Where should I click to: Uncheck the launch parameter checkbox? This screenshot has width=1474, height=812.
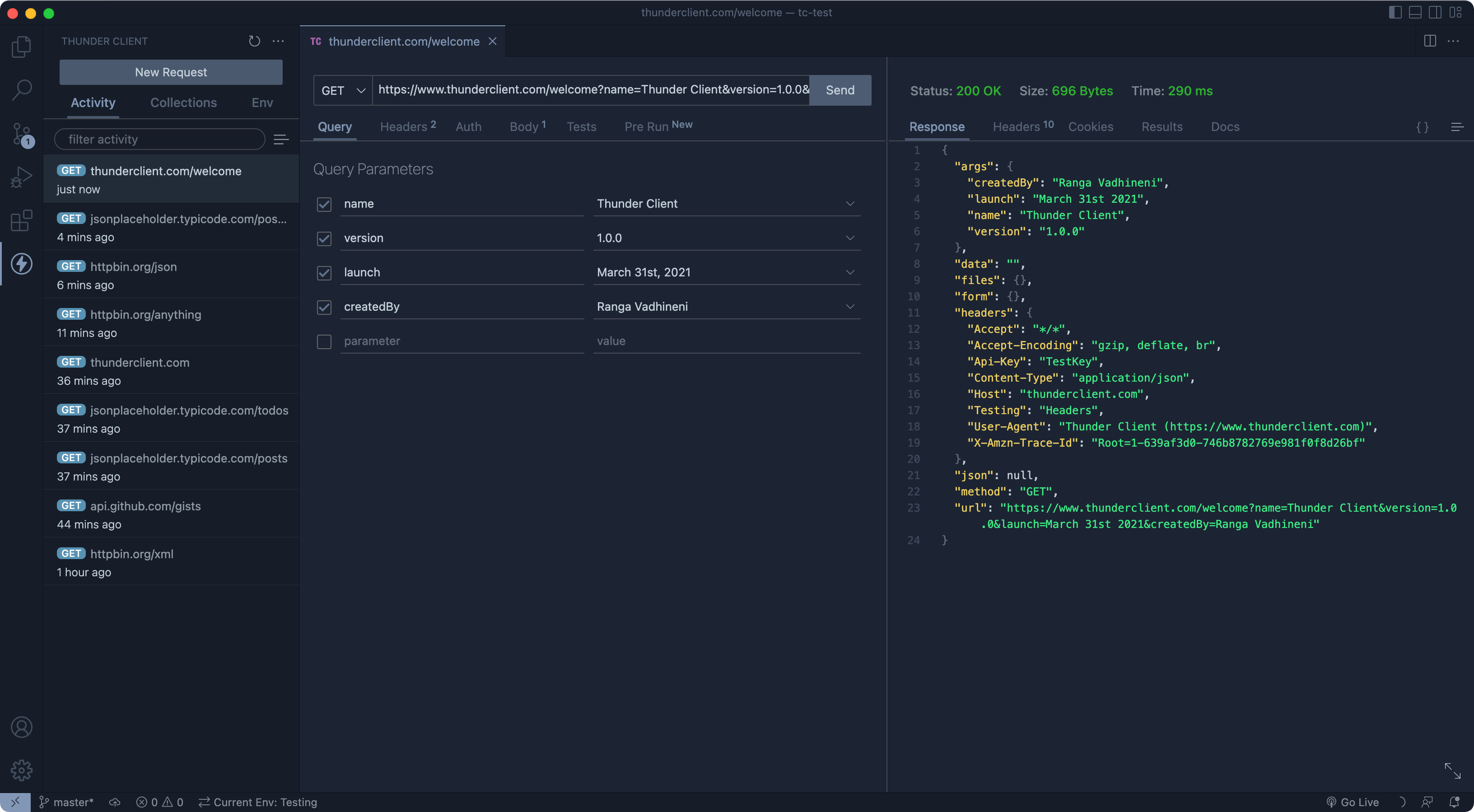pos(324,273)
